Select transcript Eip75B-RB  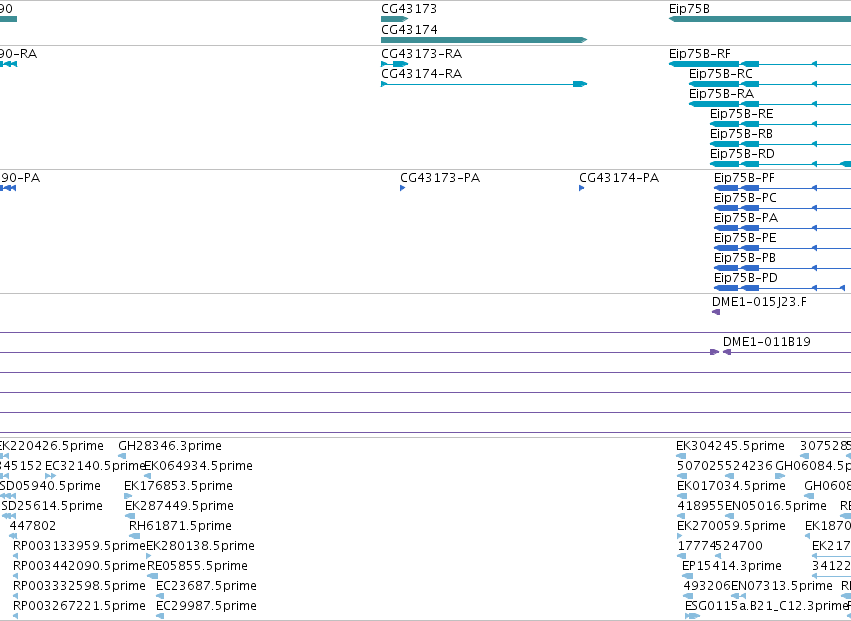click(741, 134)
